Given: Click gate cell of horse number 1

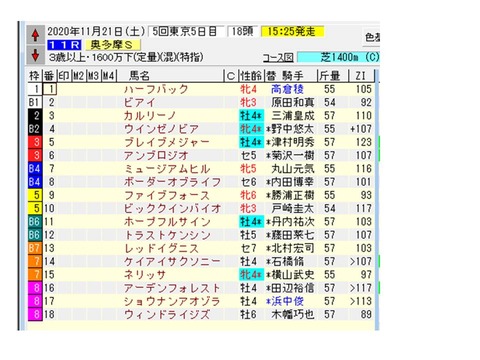Looking at the screenshot, I should pos(35,89).
